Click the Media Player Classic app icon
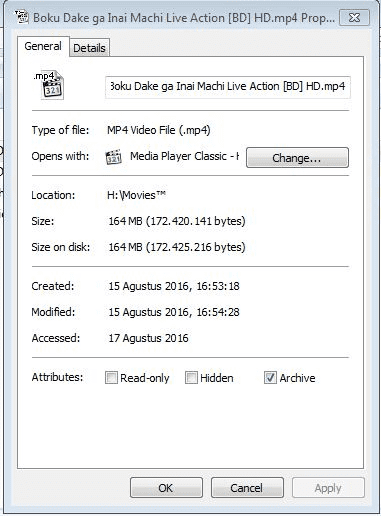This screenshot has width=381, height=516. click(113, 157)
